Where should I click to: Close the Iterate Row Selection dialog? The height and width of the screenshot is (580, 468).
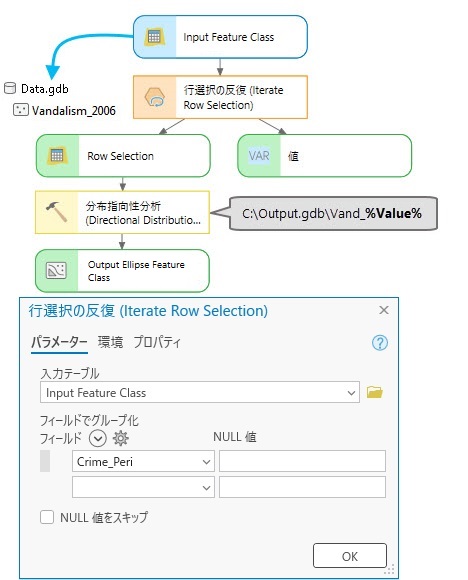(384, 310)
